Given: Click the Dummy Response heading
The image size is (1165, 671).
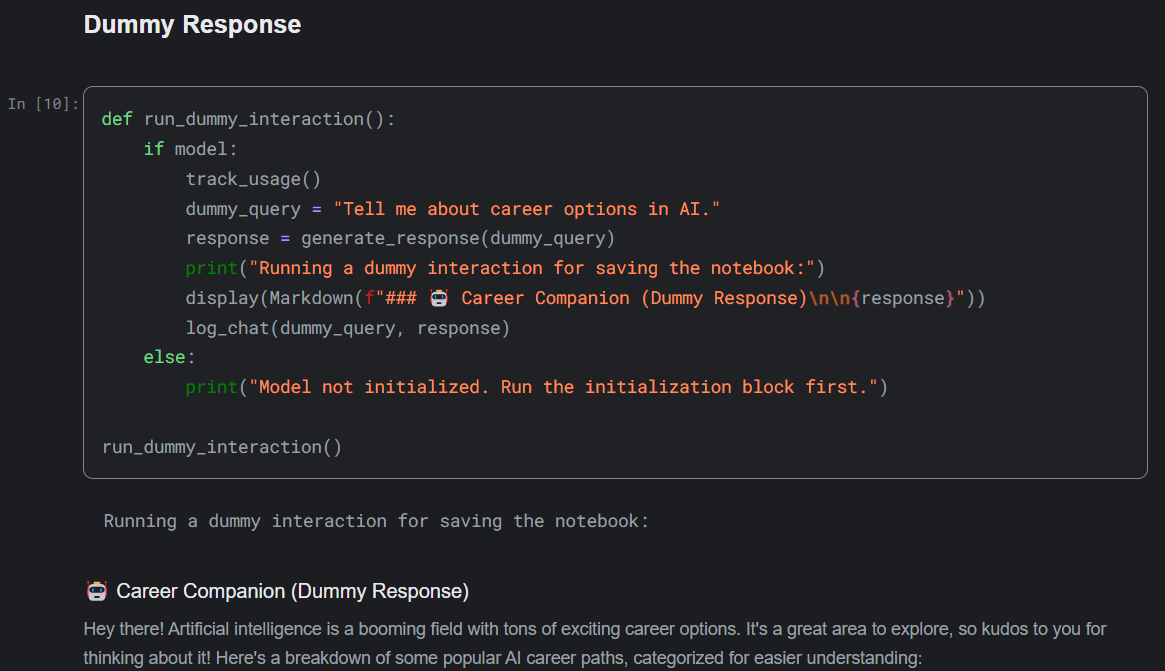Looking at the screenshot, I should tap(192, 25).
